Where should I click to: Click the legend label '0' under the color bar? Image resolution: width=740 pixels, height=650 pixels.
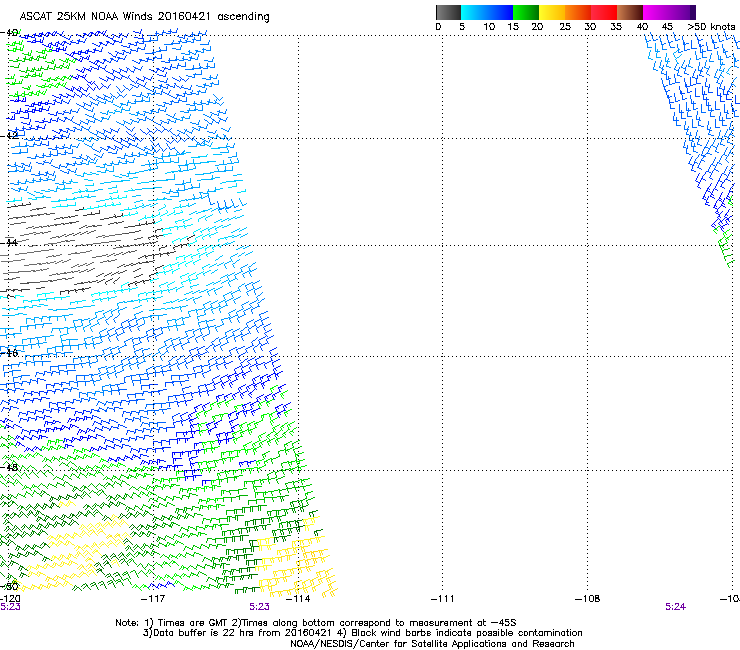pos(438,27)
